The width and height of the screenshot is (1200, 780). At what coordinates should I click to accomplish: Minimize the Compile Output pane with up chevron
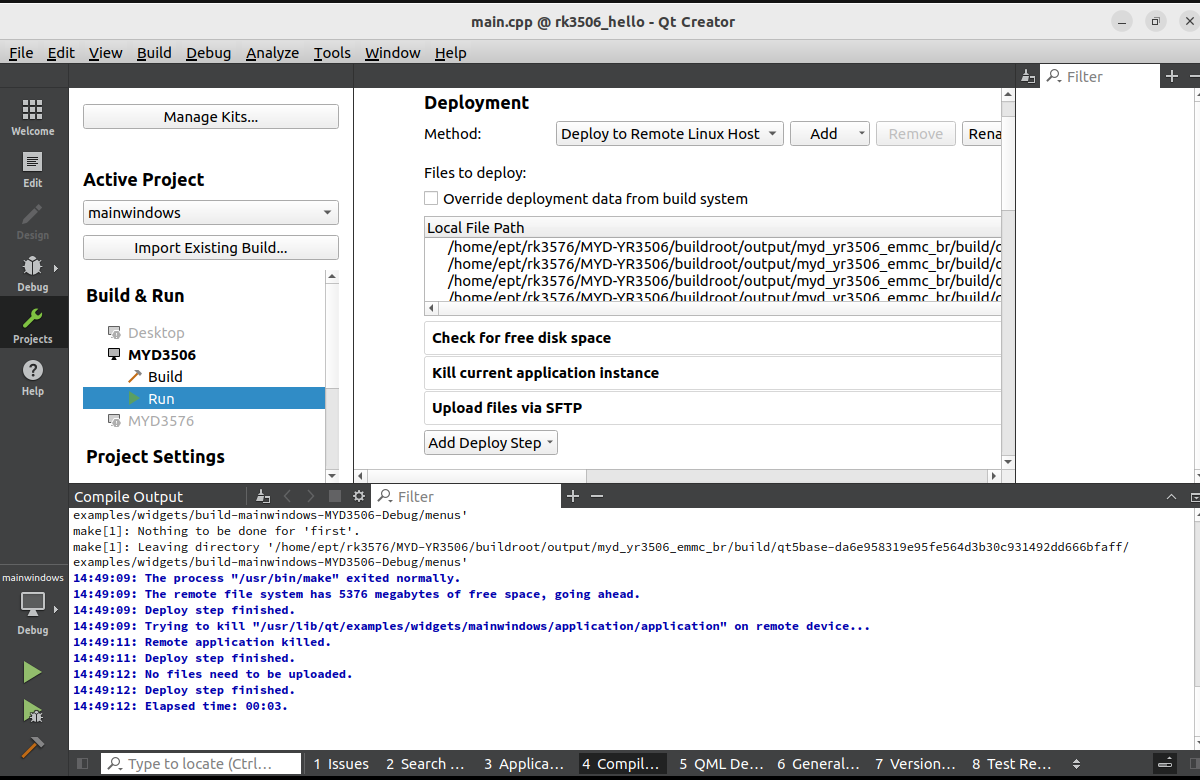[1172, 496]
